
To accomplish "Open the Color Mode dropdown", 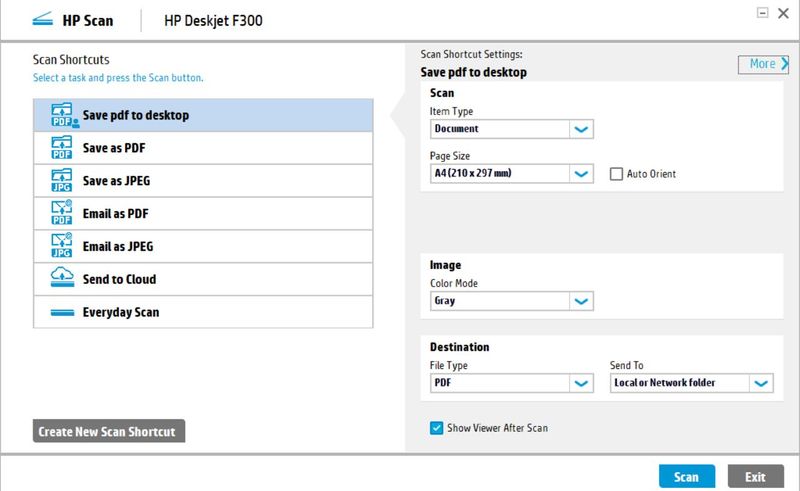I will 512,301.
